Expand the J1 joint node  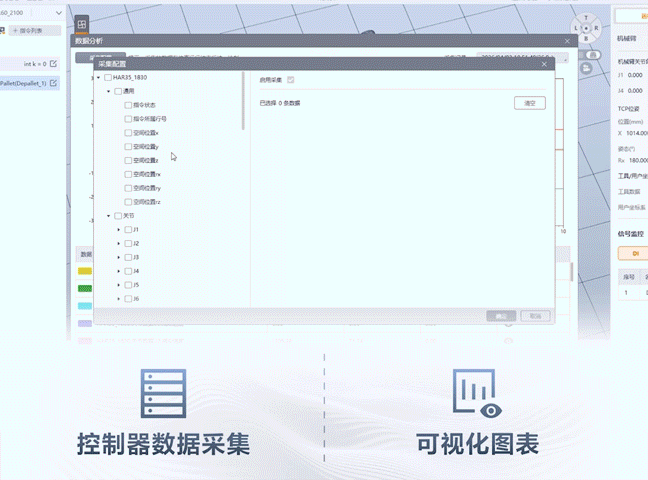[x=119, y=229]
